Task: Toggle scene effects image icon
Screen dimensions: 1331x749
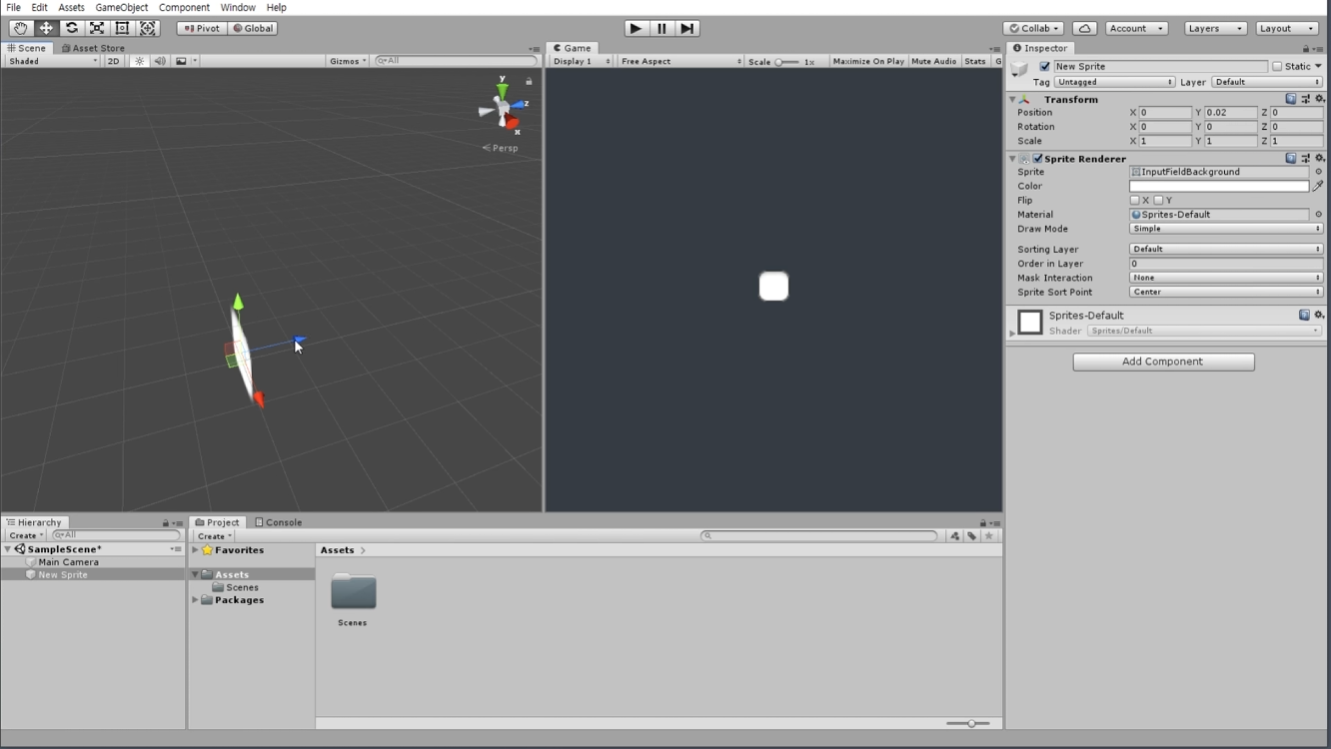Action: pos(181,61)
